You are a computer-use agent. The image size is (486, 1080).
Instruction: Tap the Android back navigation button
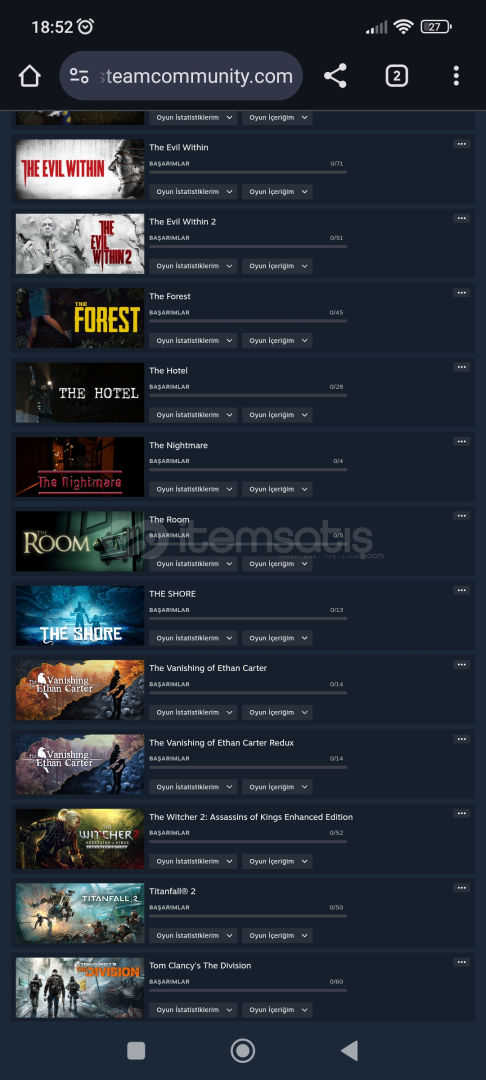click(350, 1050)
